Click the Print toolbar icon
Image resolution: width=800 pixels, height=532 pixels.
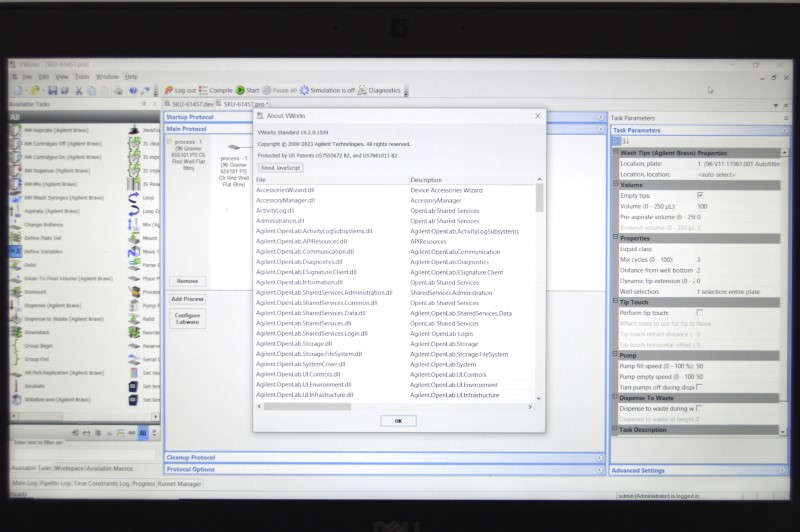pyautogui.click(x=118, y=90)
